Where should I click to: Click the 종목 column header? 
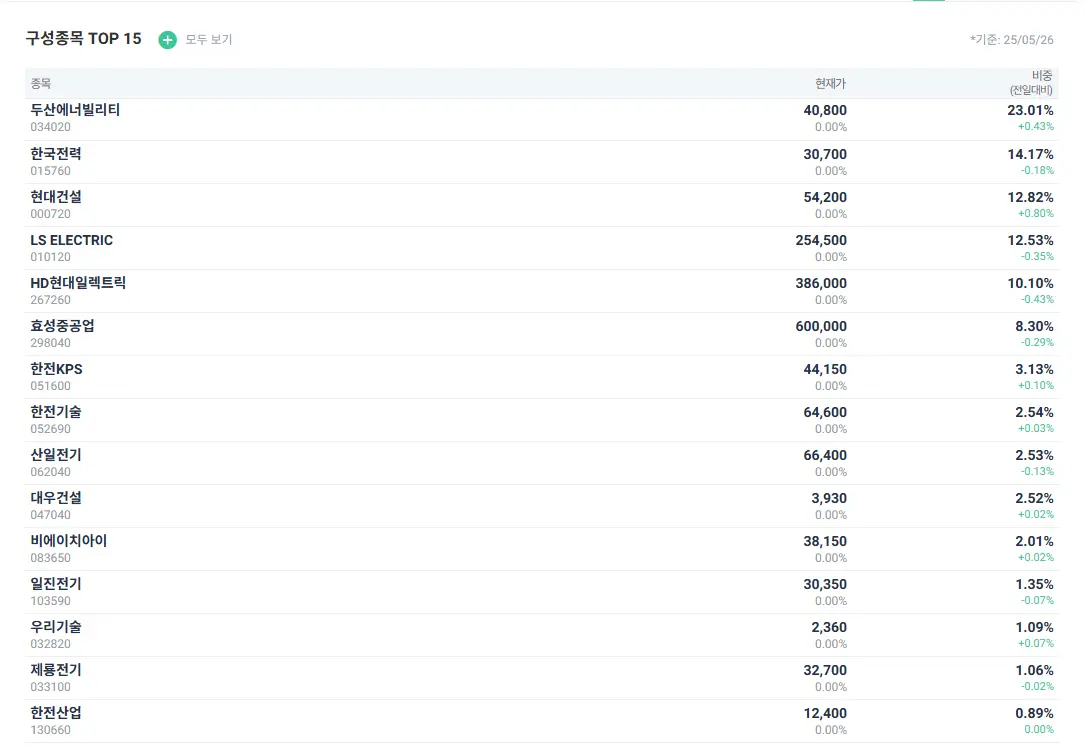point(41,84)
